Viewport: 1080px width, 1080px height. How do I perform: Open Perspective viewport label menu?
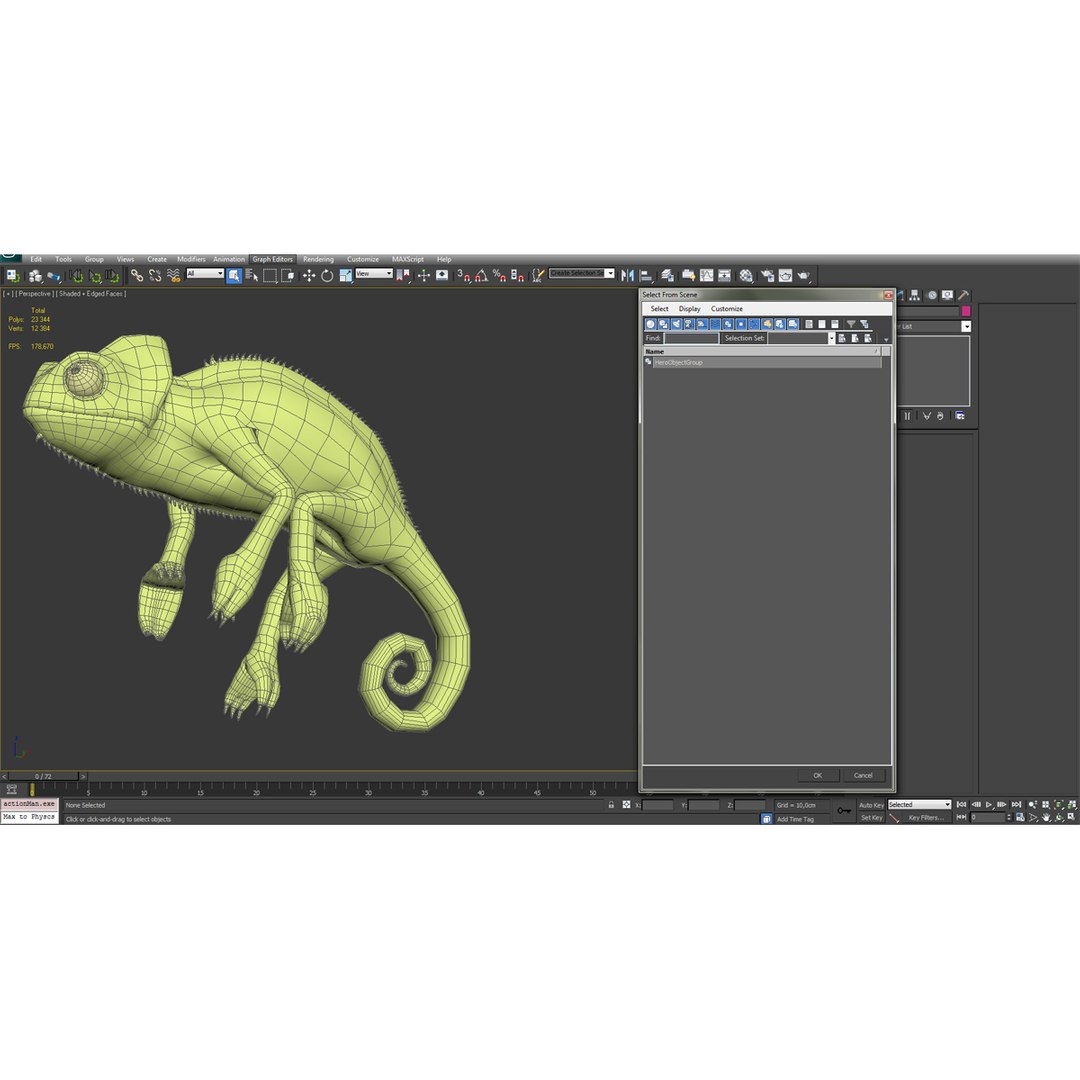coord(34,293)
